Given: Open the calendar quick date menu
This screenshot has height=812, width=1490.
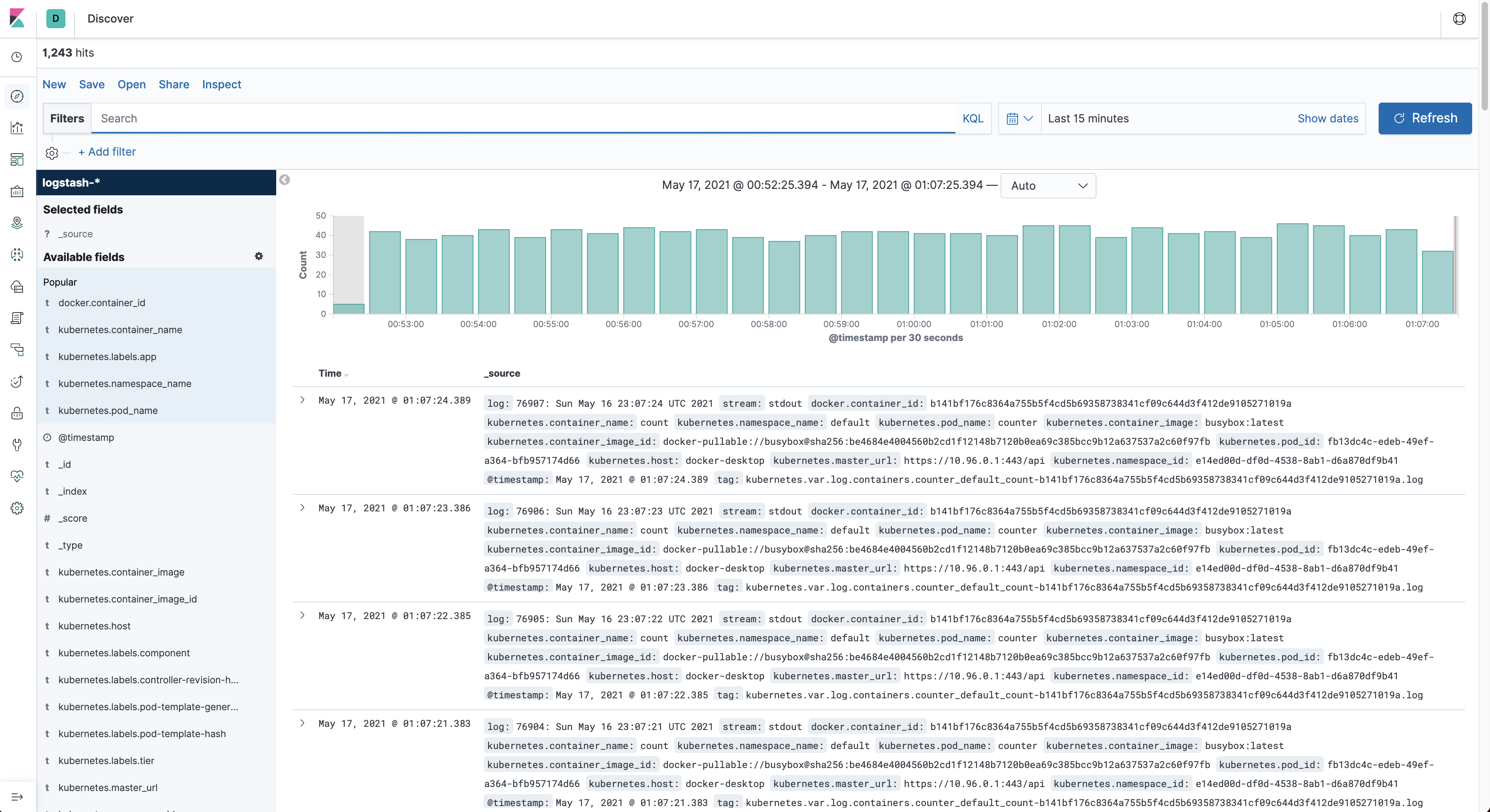Looking at the screenshot, I should point(1019,118).
